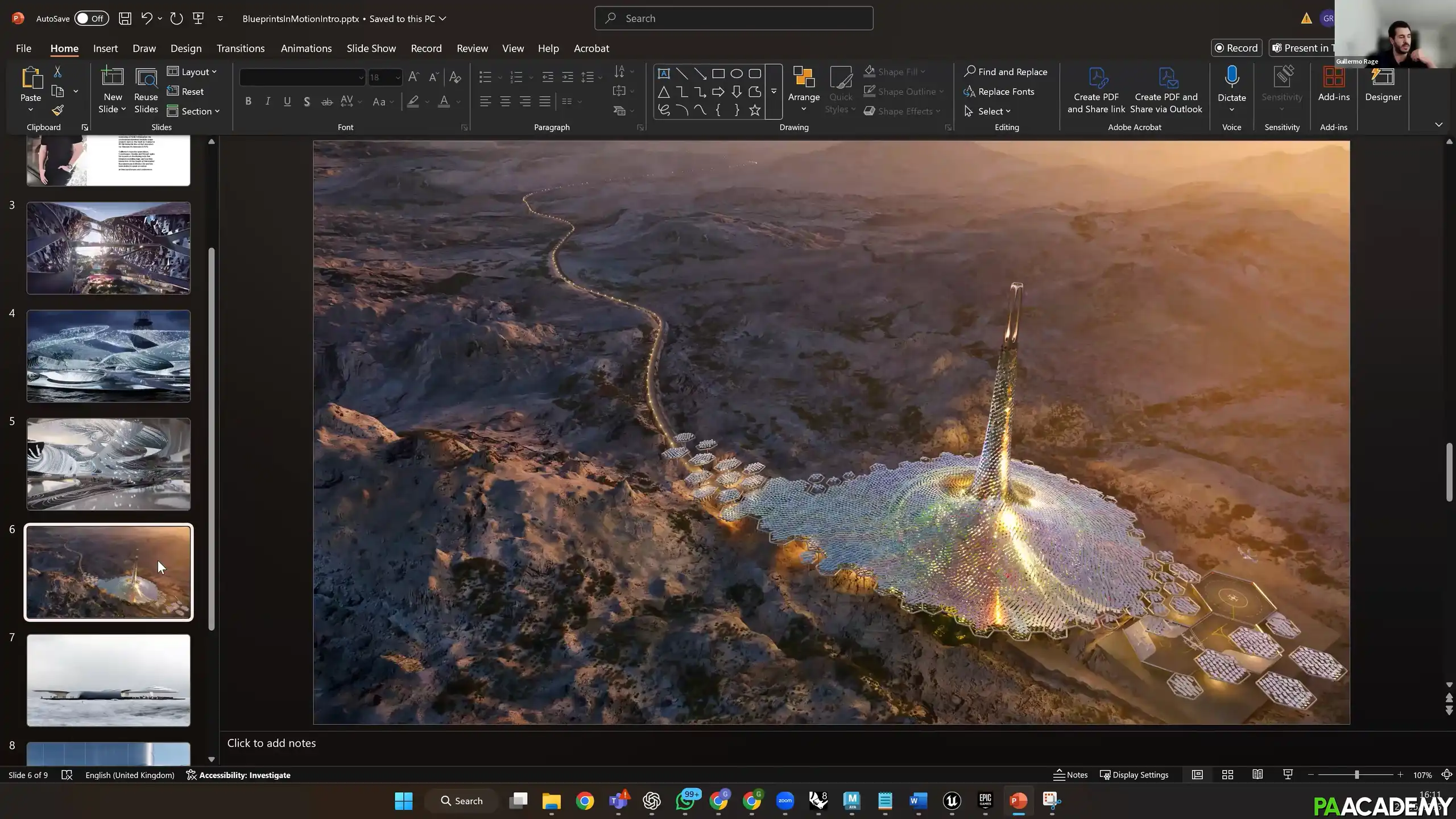Screen dimensions: 1456x819
Task: Click the Search box in title bar
Action: [x=734, y=18]
